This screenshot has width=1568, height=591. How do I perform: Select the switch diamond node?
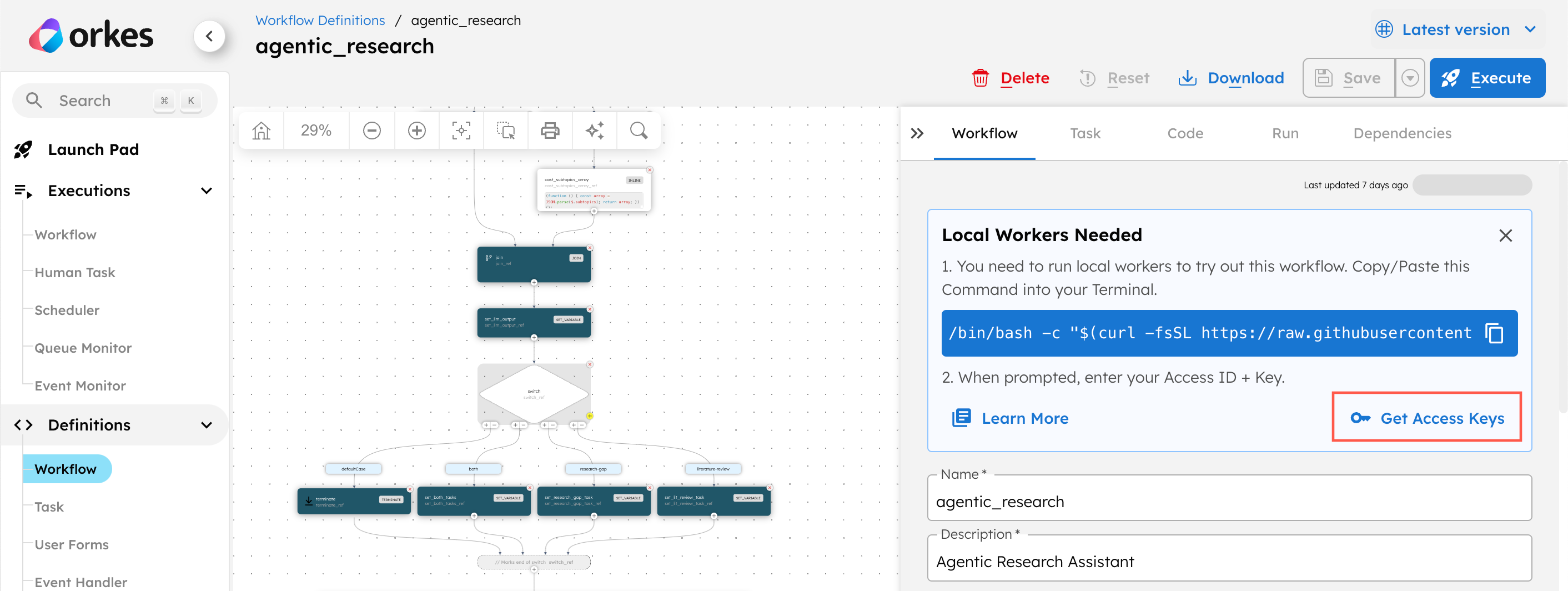pyautogui.click(x=534, y=394)
